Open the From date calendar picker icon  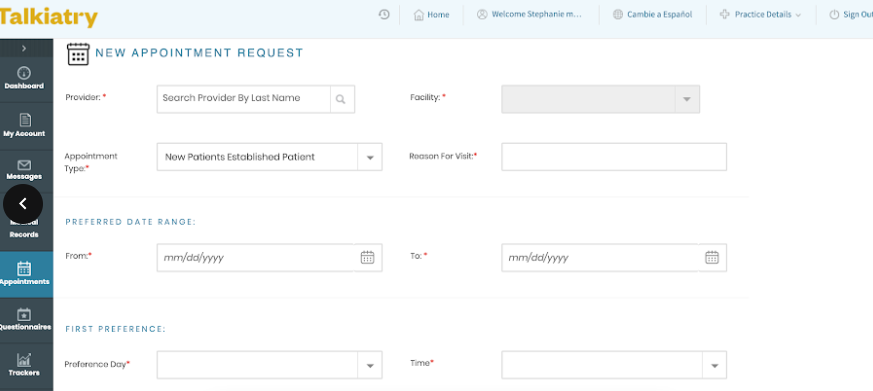coord(367,257)
